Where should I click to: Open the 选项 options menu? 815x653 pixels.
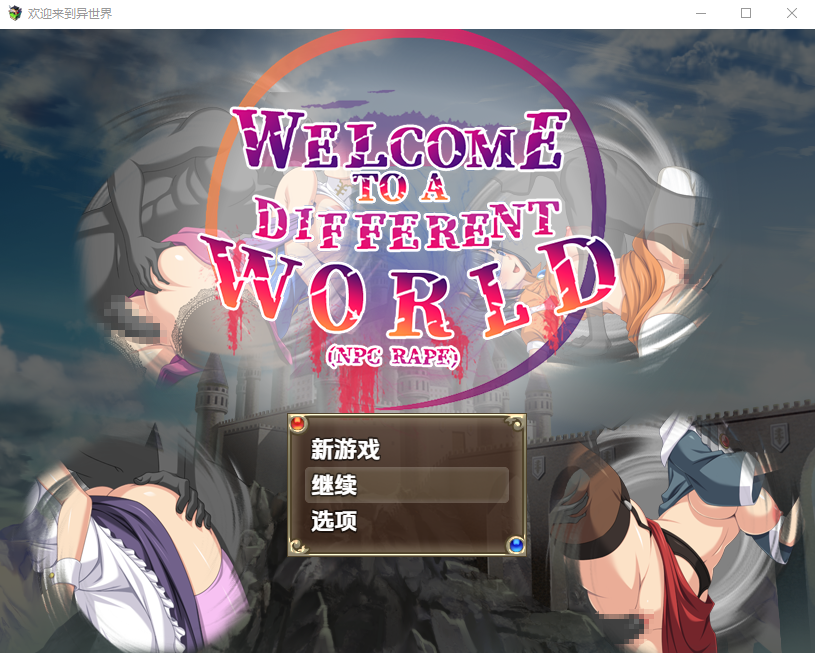334,521
